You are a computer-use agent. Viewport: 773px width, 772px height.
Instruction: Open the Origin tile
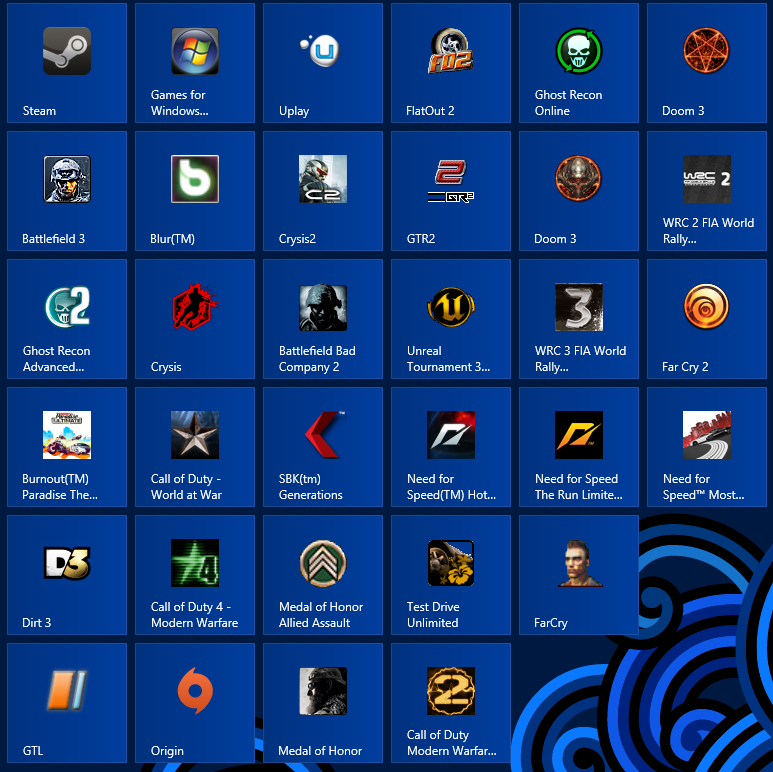point(195,702)
